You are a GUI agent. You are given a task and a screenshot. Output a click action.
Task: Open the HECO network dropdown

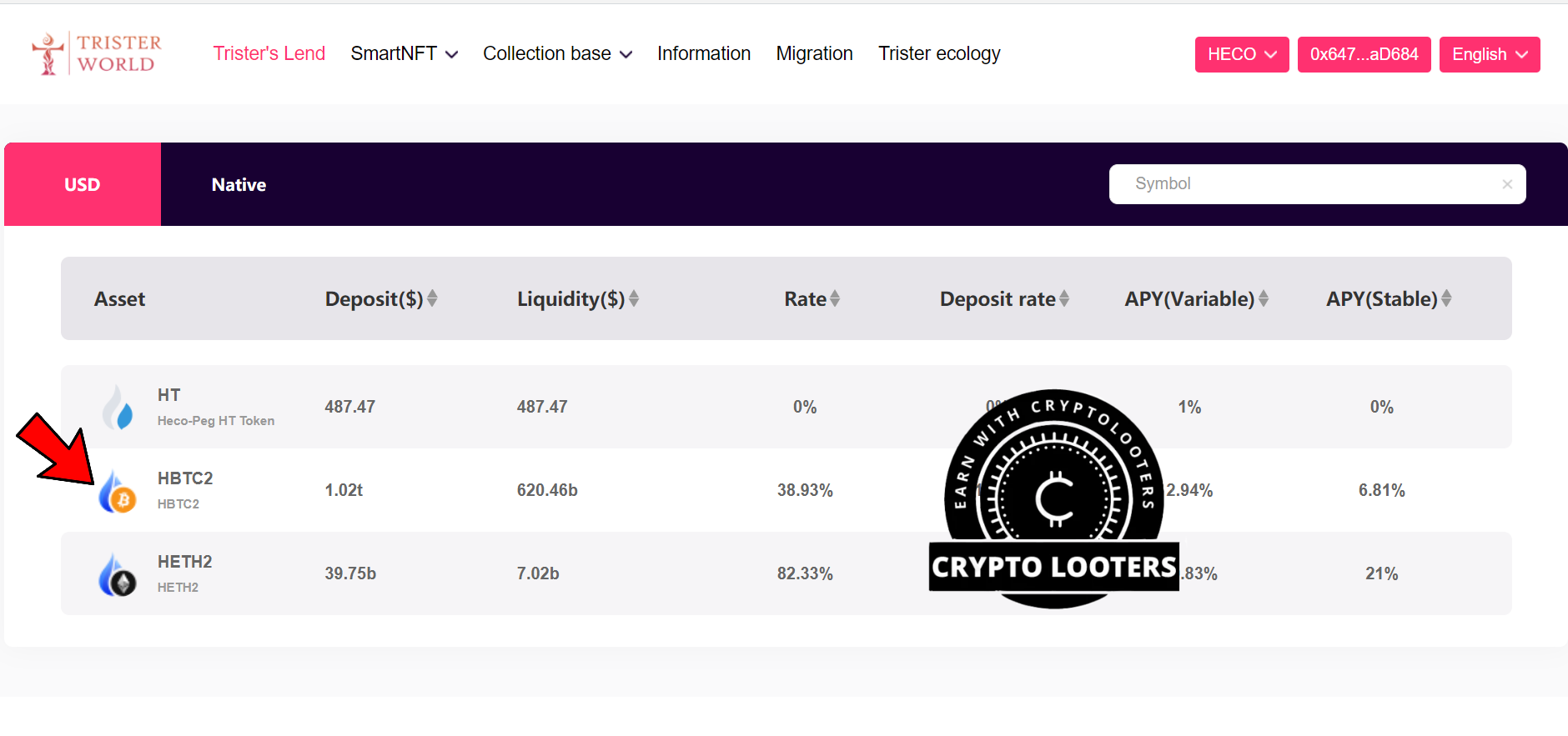(1242, 54)
